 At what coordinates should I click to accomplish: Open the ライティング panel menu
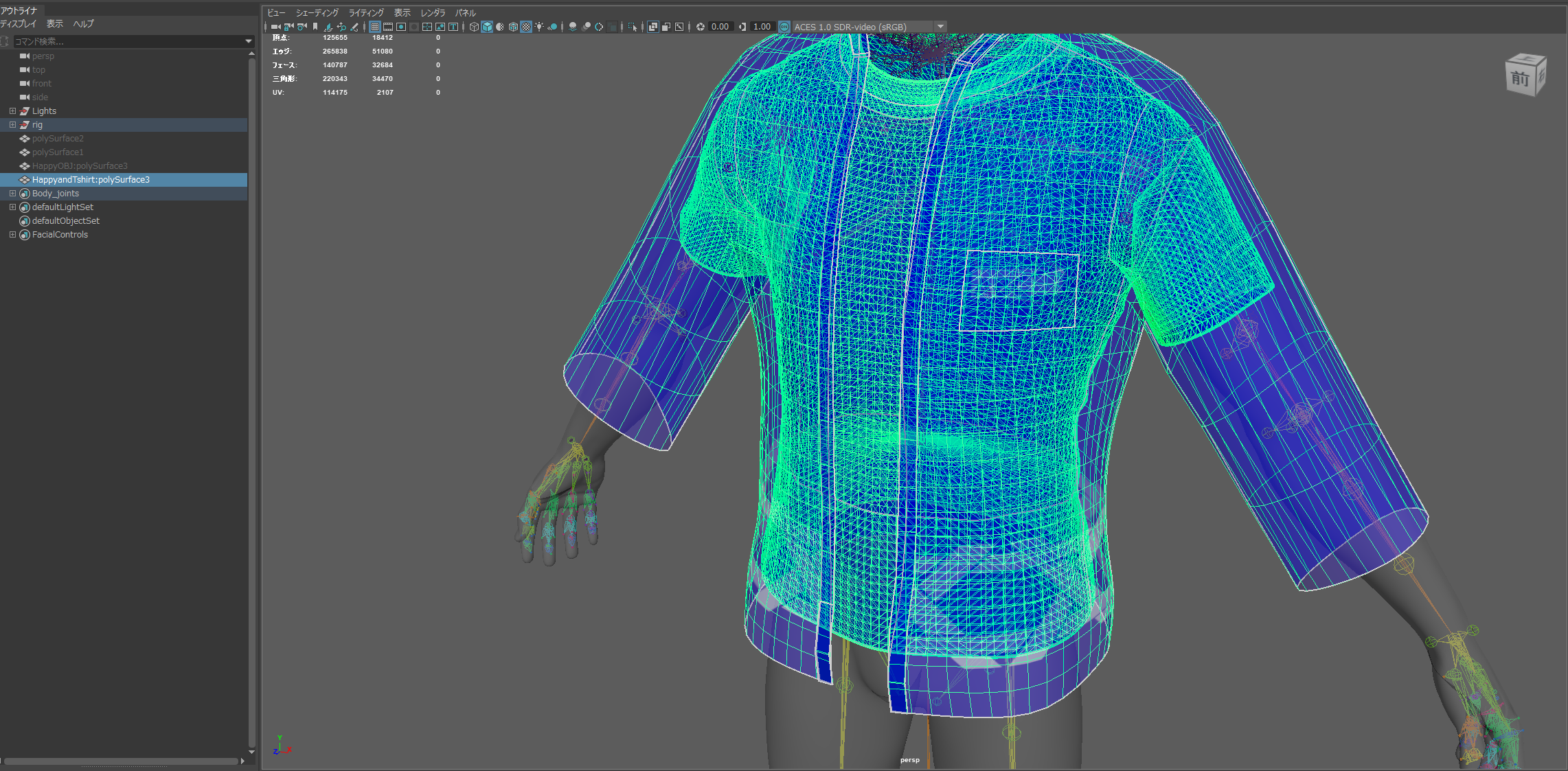click(x=366, y=12)
